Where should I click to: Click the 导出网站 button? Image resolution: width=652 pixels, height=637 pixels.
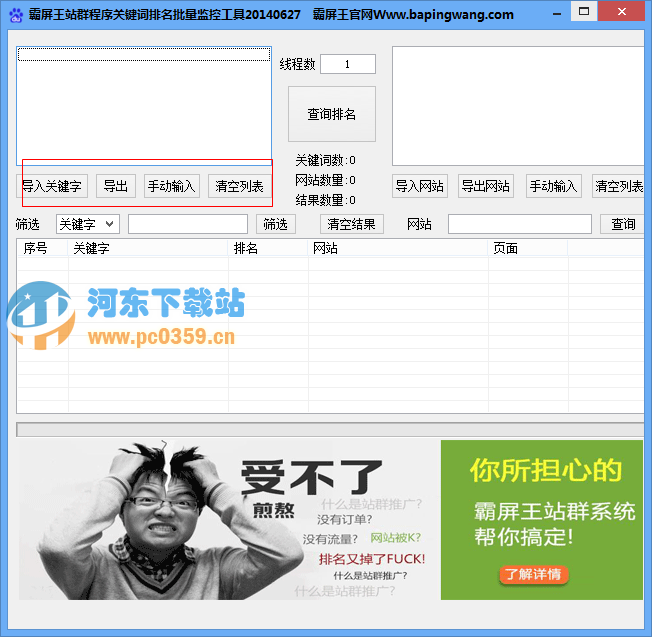tap(486, 186)
